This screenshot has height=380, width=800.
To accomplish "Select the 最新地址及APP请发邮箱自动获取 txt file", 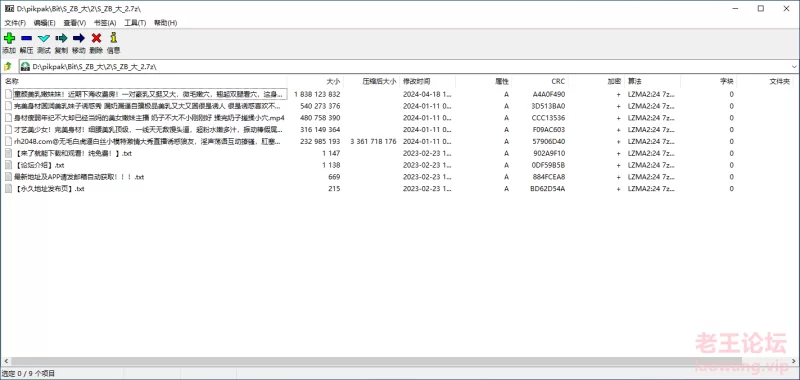I will coord(79,177).
